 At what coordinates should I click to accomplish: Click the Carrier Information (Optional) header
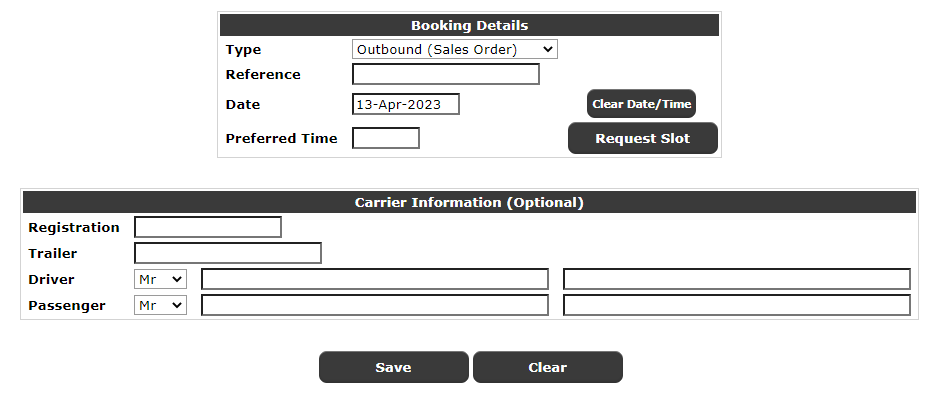click(470, 202)
